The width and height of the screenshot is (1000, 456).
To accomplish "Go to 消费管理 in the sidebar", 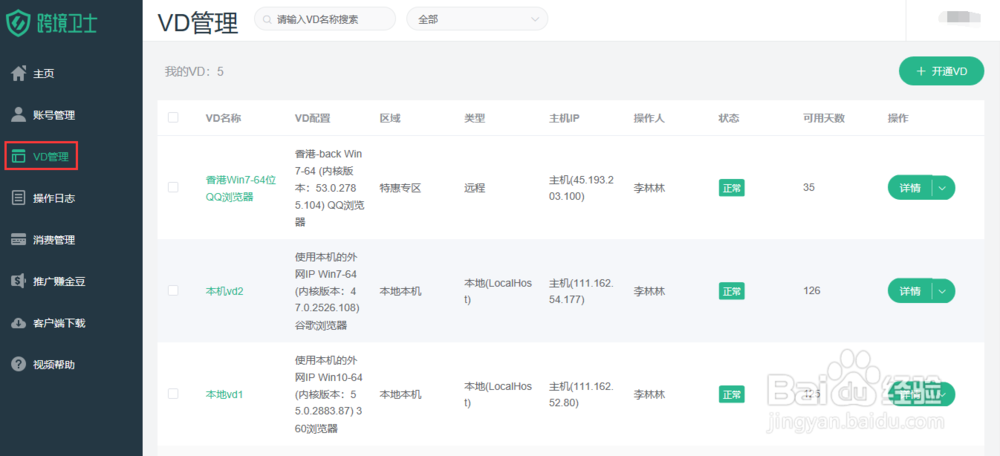I will (54, 240).
